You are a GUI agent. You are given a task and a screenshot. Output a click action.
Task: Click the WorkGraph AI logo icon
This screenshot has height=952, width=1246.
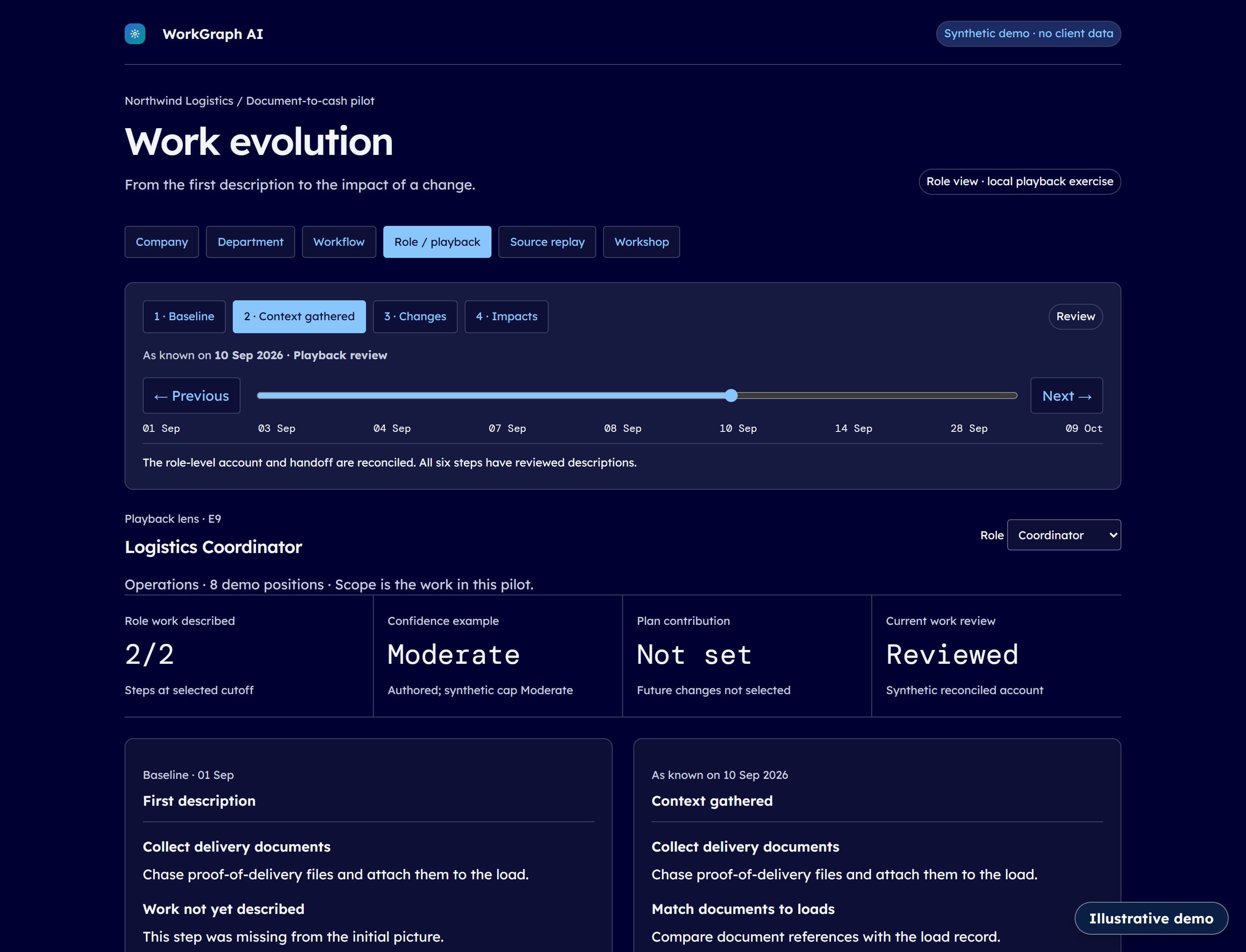pos(135,34)
